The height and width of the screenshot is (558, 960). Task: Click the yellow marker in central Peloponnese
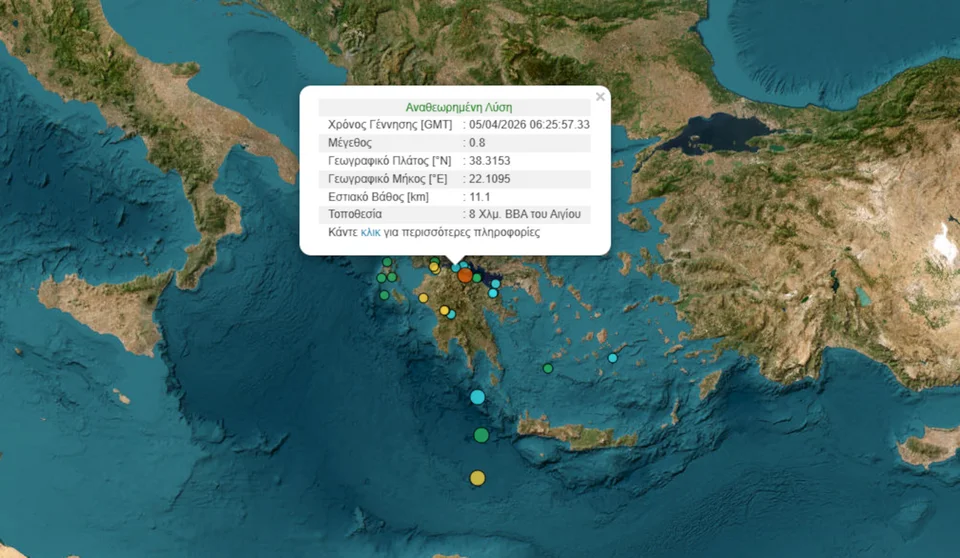[444, 310]
